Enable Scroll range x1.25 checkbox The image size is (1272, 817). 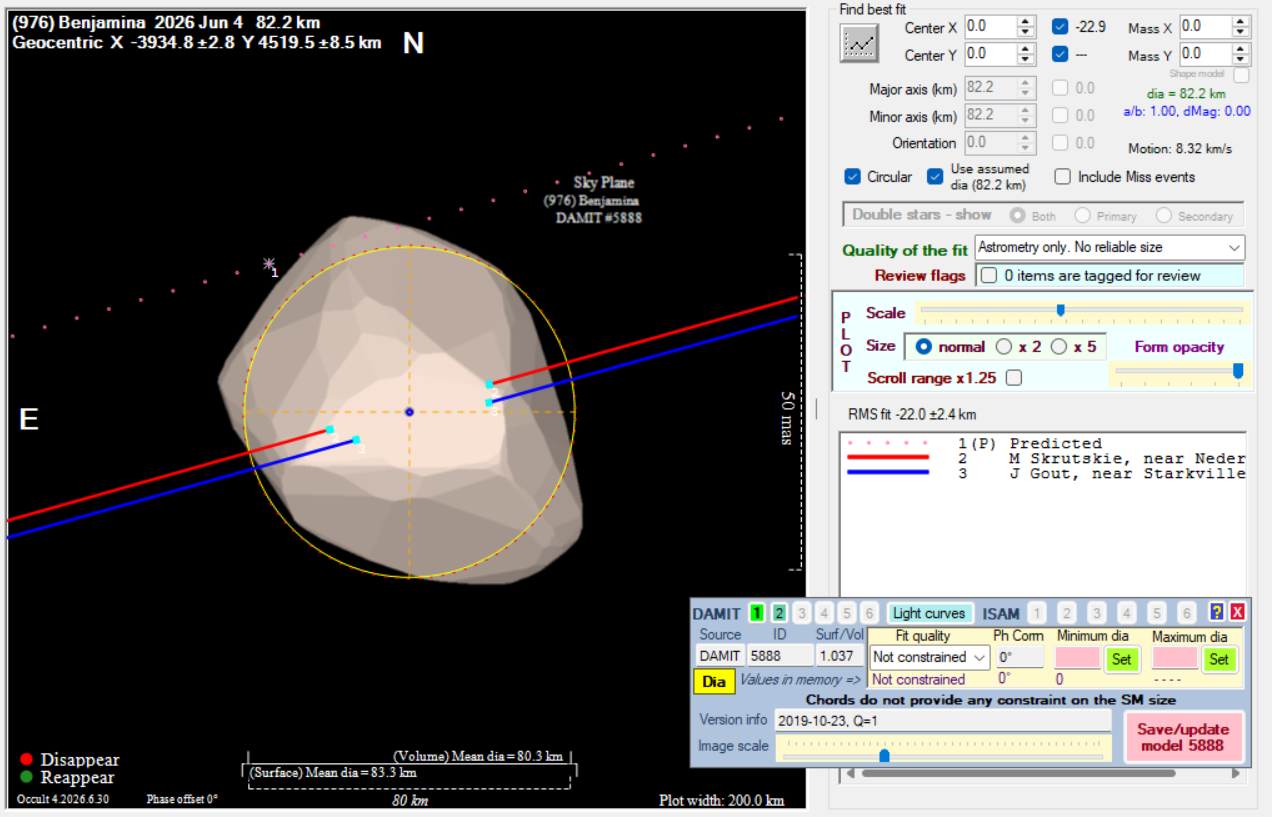[x=1013, y=378]
